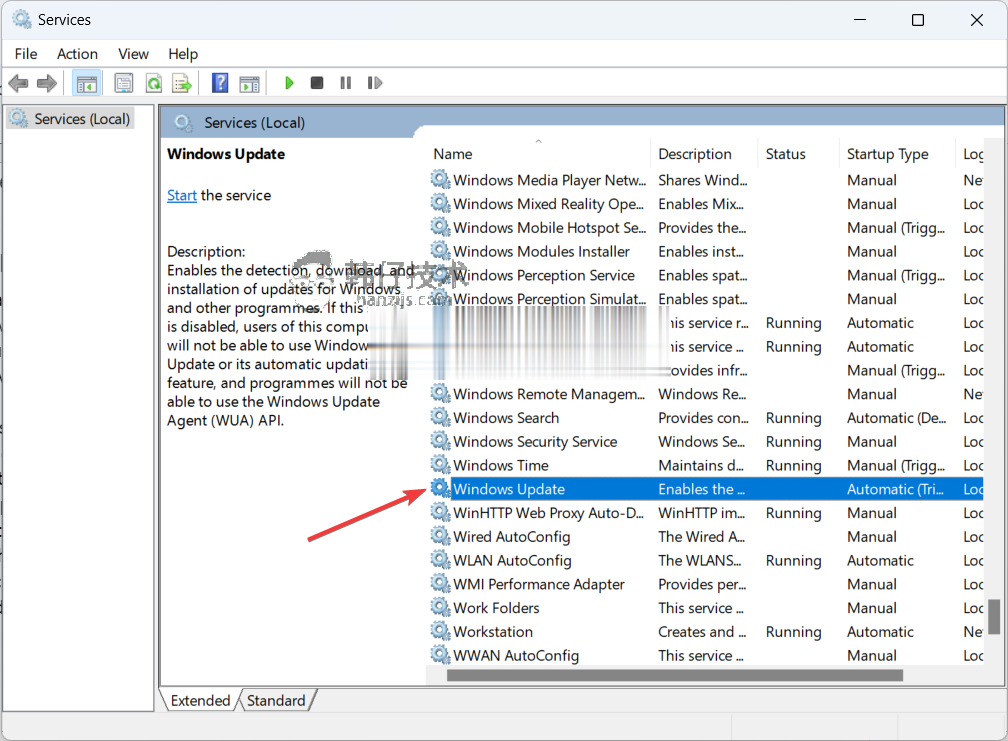
Task: Click Automatic (Tri... startup type of Windows Update
Action: pos(896,489)
